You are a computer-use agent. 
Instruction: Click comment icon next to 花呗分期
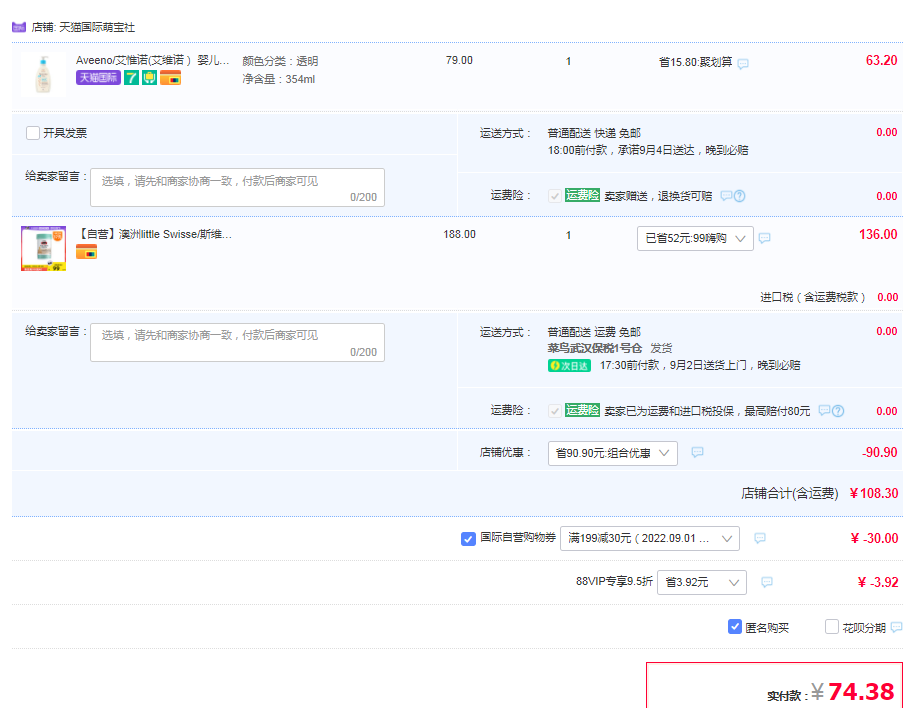click(896, 627)
